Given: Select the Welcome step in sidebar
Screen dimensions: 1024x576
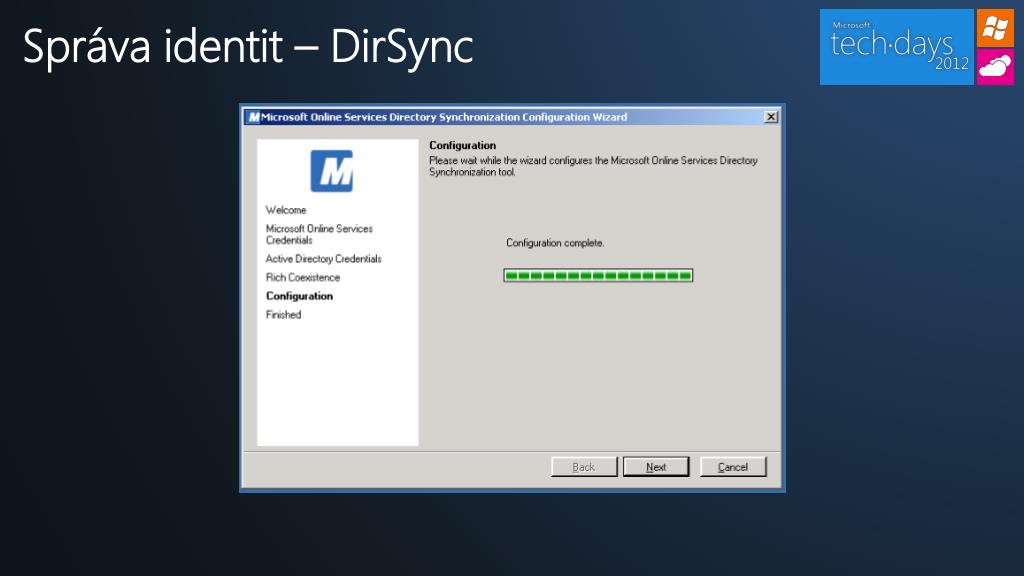Looking at the screenshot, I should 286,210.
